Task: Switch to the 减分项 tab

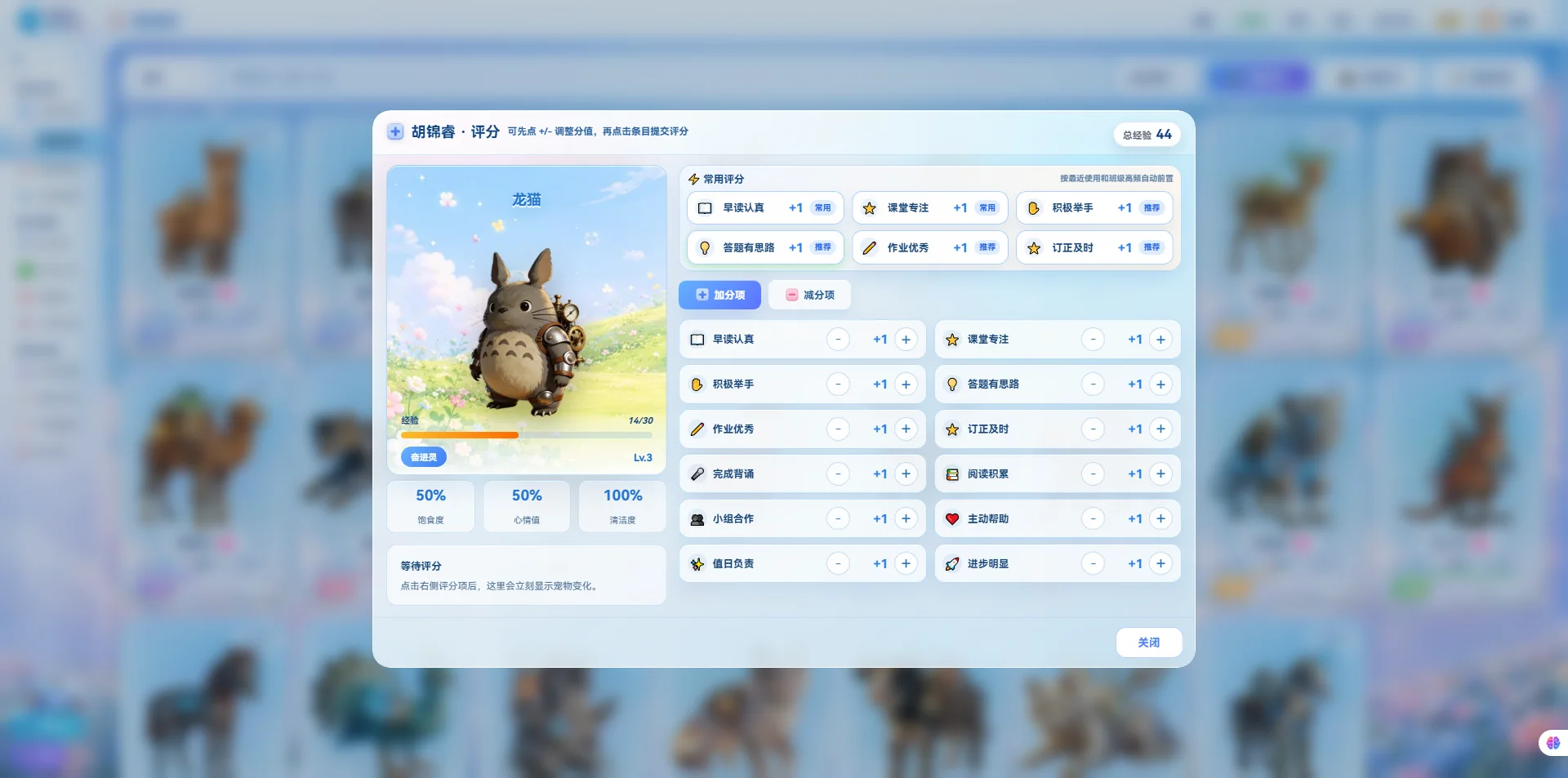Action: coord(809,295)
